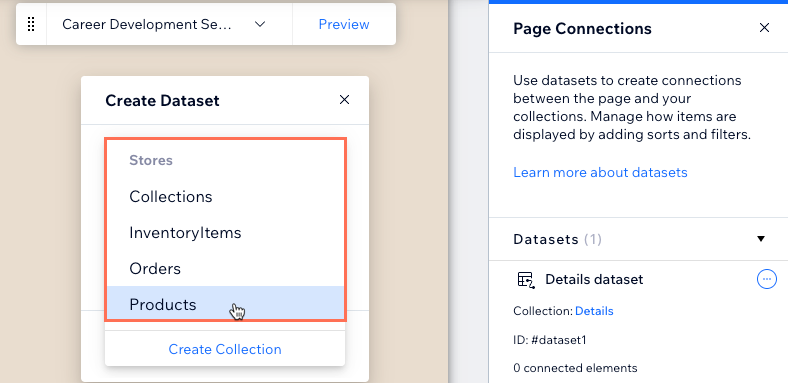Click the 0 connected elements text

(x=575, y=368)
